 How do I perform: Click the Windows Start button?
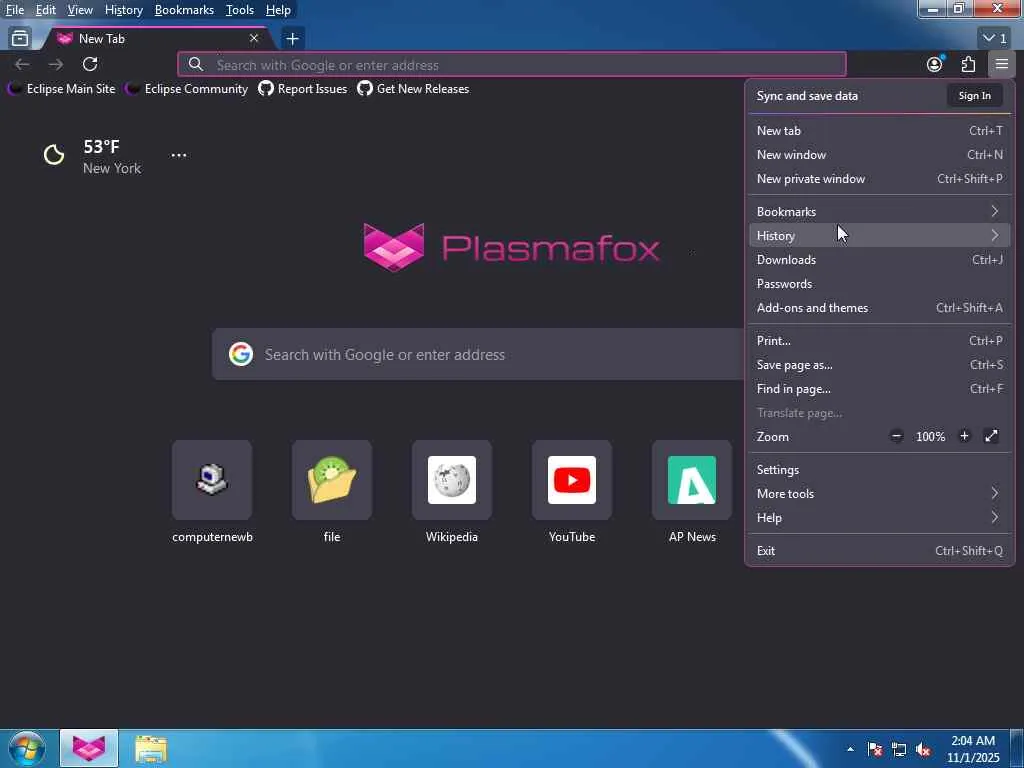pos(26,748)
